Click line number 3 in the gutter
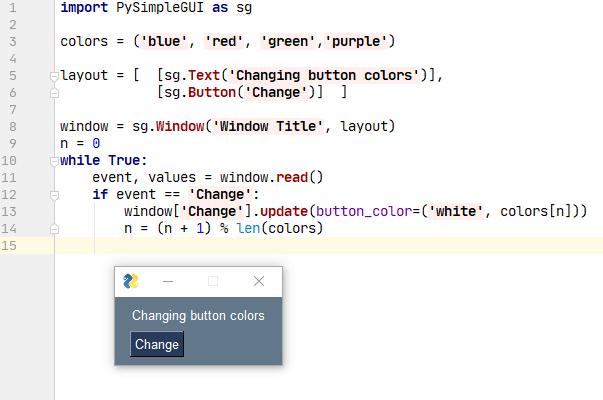This screenshot has height=400, width=603. click(13, 42)
